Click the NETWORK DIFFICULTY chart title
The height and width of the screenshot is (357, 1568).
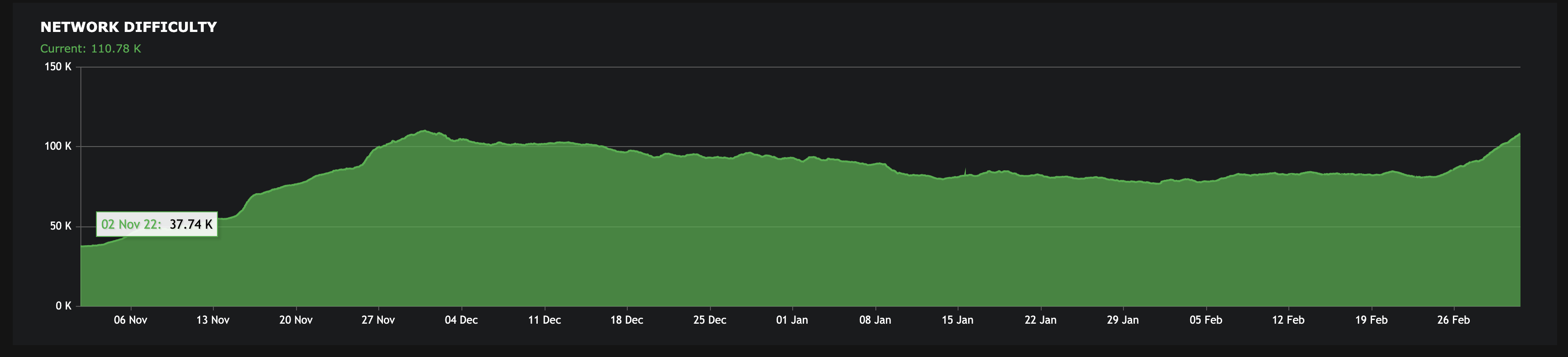coord(128,27)
